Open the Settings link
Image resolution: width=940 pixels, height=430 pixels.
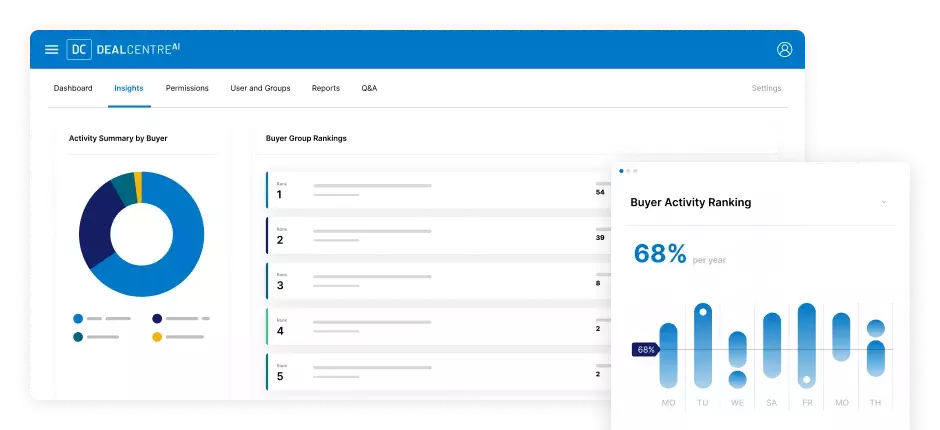click(x=766, y=88)
